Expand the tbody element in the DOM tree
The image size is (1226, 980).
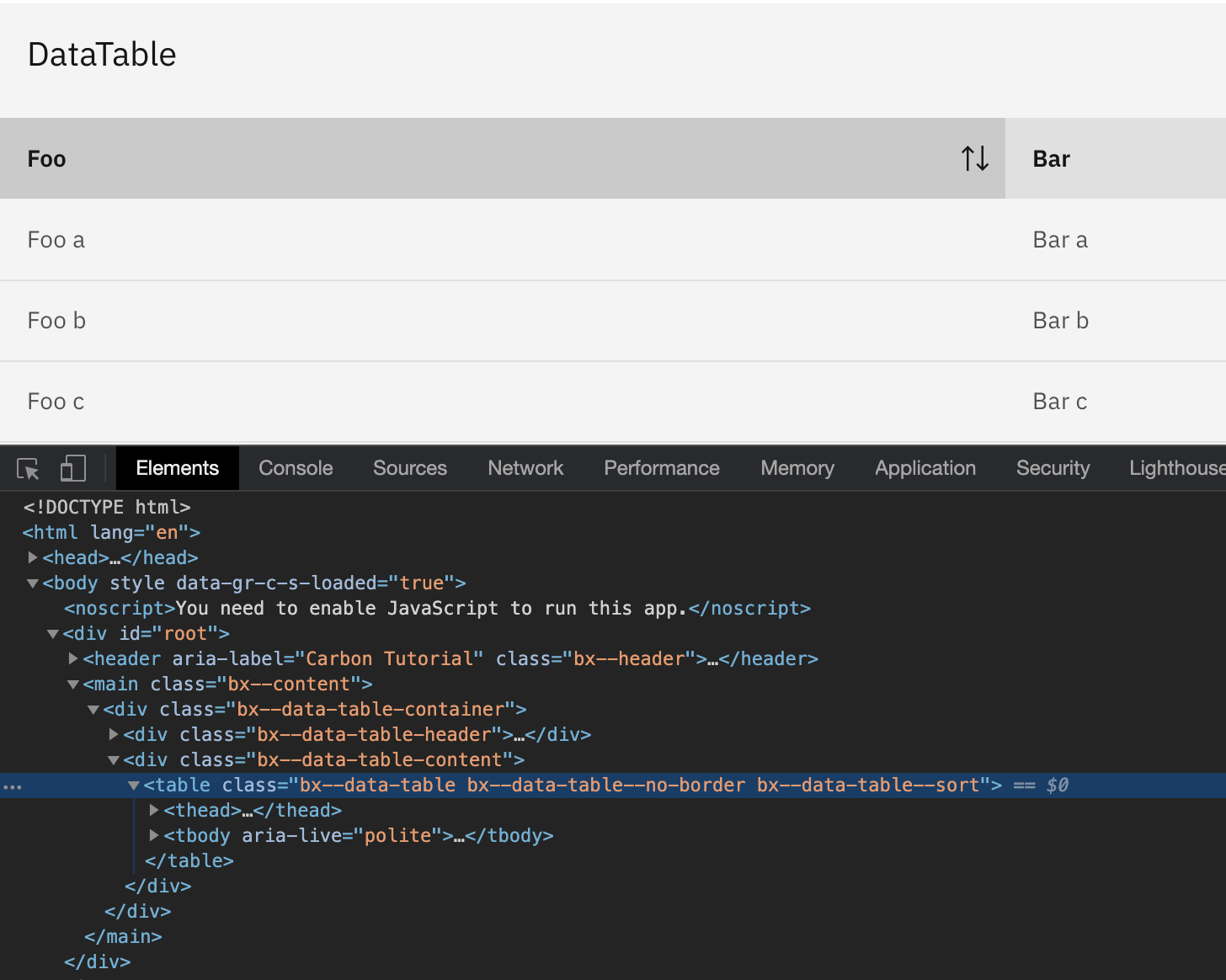pyautogui.click(x=153, y=835)
